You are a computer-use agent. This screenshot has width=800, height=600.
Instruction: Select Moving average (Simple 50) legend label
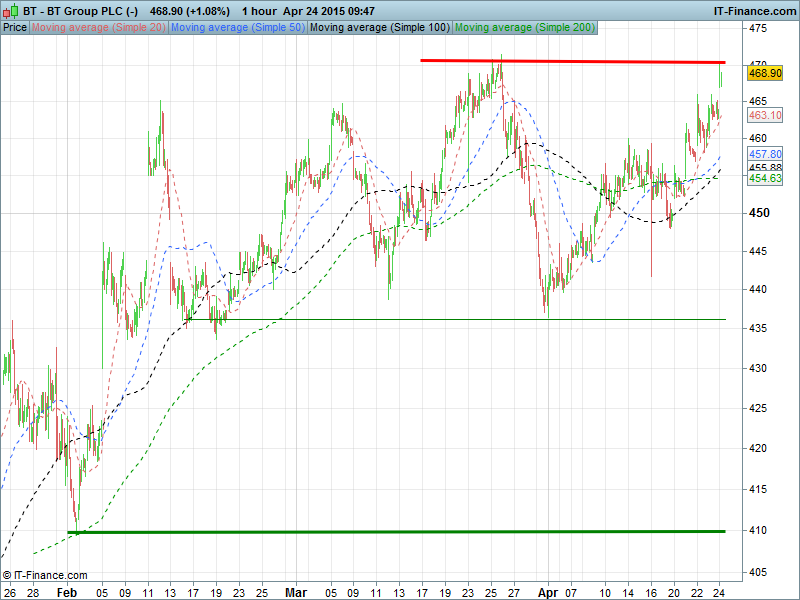237,27
